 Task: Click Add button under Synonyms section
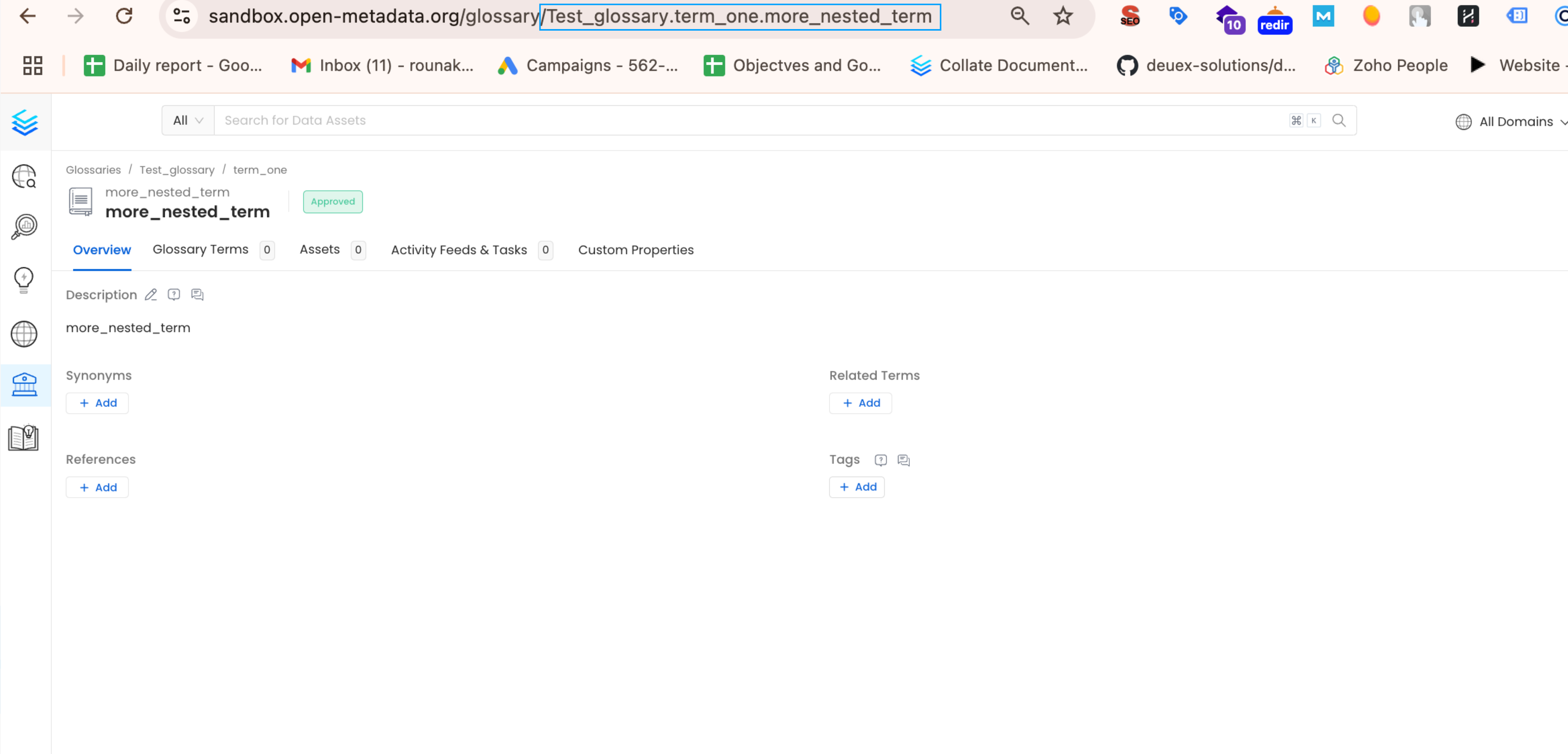coord(99,402)
